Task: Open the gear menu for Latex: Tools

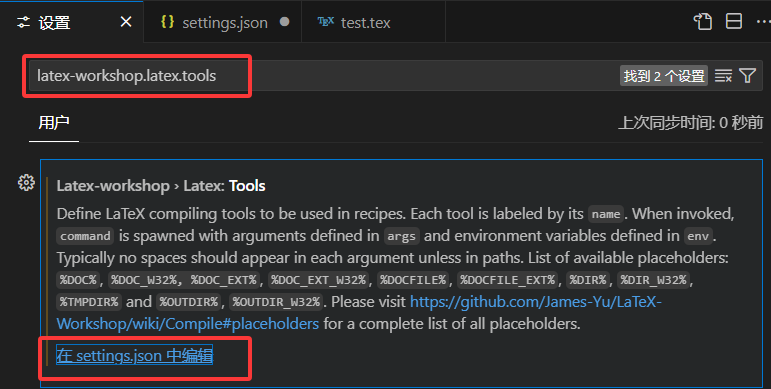Action: 26,182
